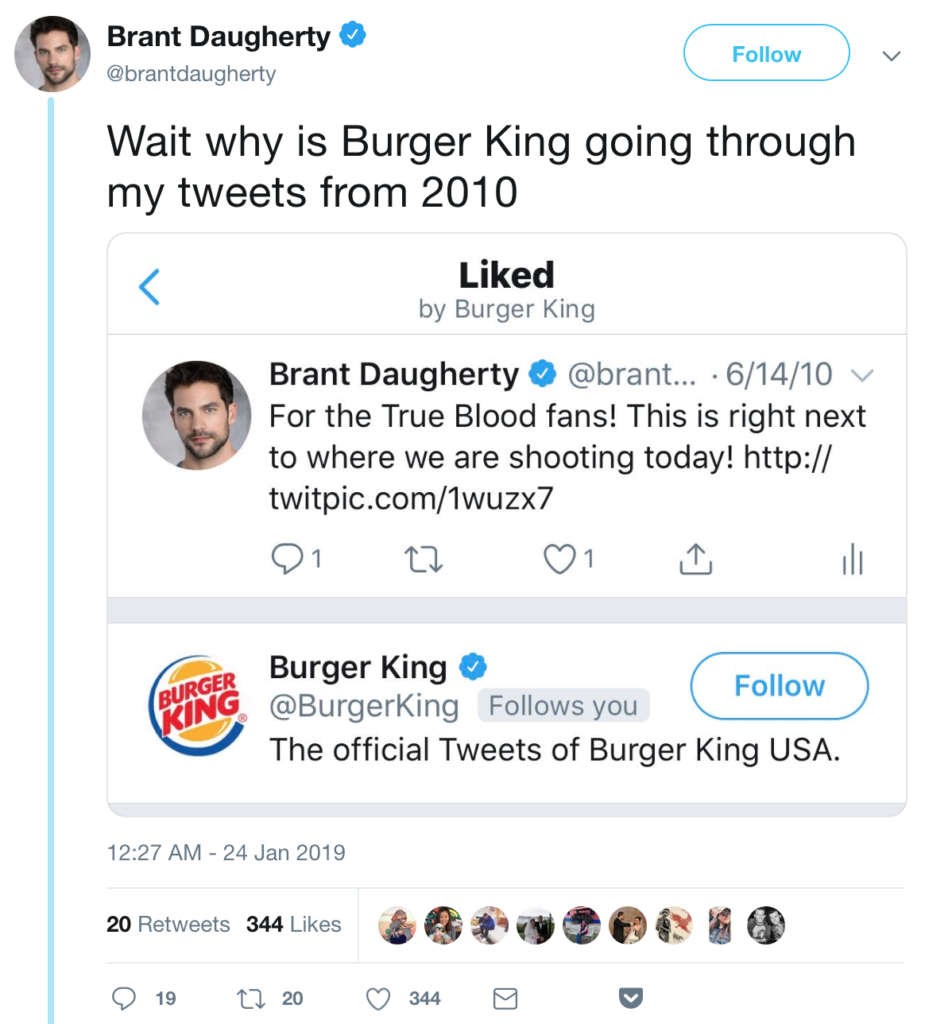Follow Burger King account
The height and width of the screenshot is (1024, 925).
(x=779, y=686)
